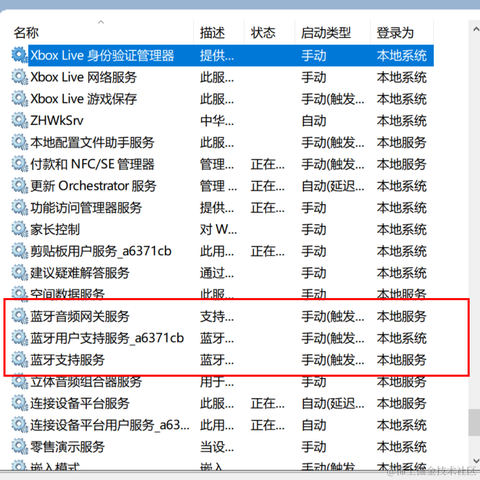Image resolution: width=480 pixels, height=480 pixels.
Task: Click 手动(触发... type of 蓝牙用户支持服务_a6371cb
Action: 333,338
